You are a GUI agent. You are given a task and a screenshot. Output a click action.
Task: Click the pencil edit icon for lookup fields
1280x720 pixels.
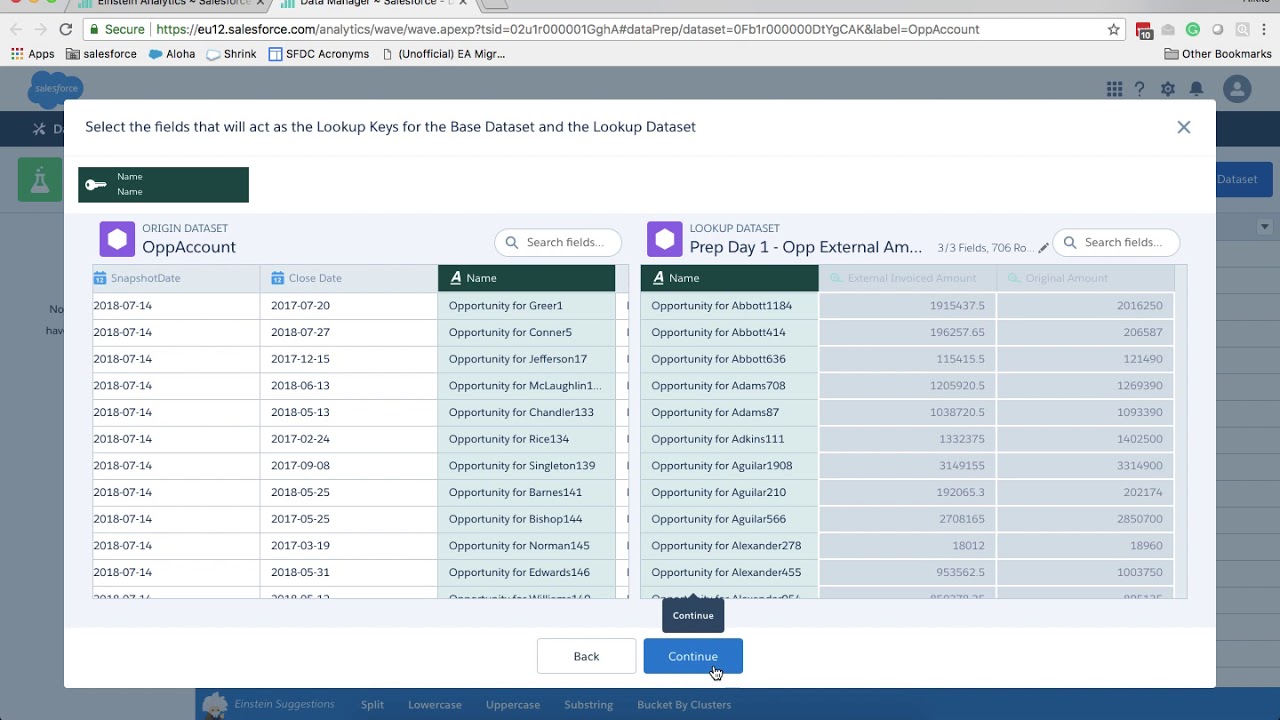coord(1043,248)
